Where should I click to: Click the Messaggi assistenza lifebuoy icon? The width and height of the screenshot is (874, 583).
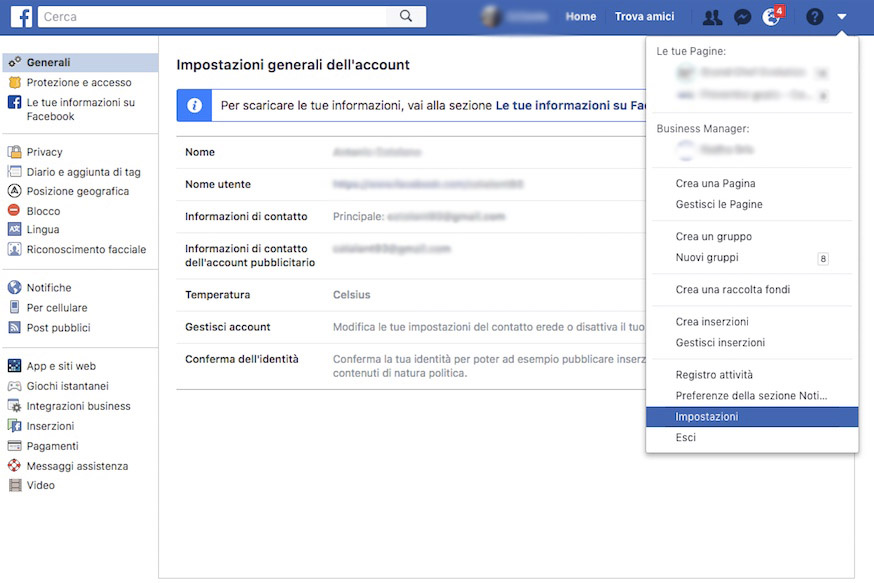(15, 465)
